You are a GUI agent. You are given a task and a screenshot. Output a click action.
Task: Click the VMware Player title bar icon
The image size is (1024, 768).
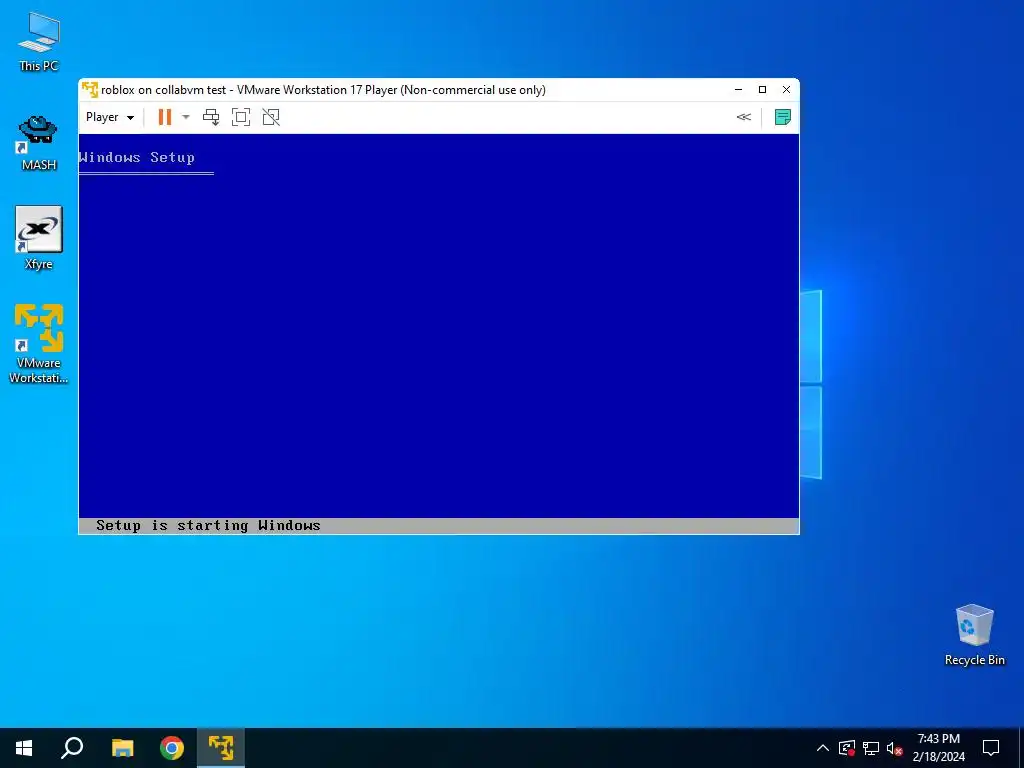[x=89, y=89]
